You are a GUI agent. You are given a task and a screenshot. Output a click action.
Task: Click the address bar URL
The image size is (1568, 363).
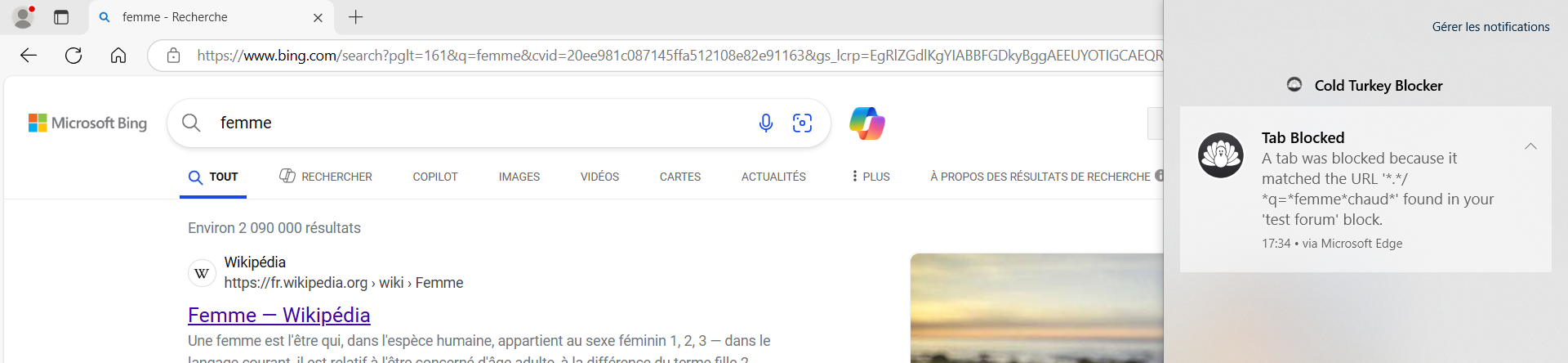tap(679, 56)
